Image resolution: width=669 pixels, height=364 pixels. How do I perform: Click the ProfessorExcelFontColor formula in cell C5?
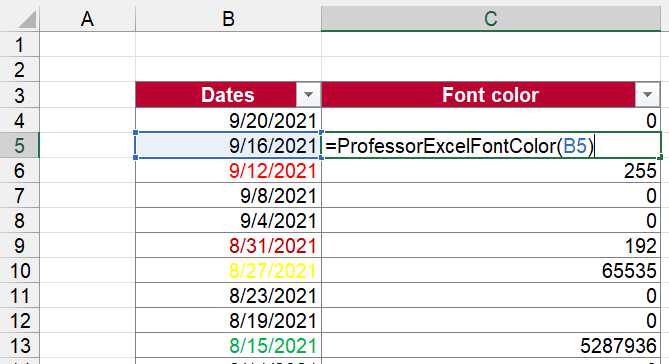tap(491, 146)
